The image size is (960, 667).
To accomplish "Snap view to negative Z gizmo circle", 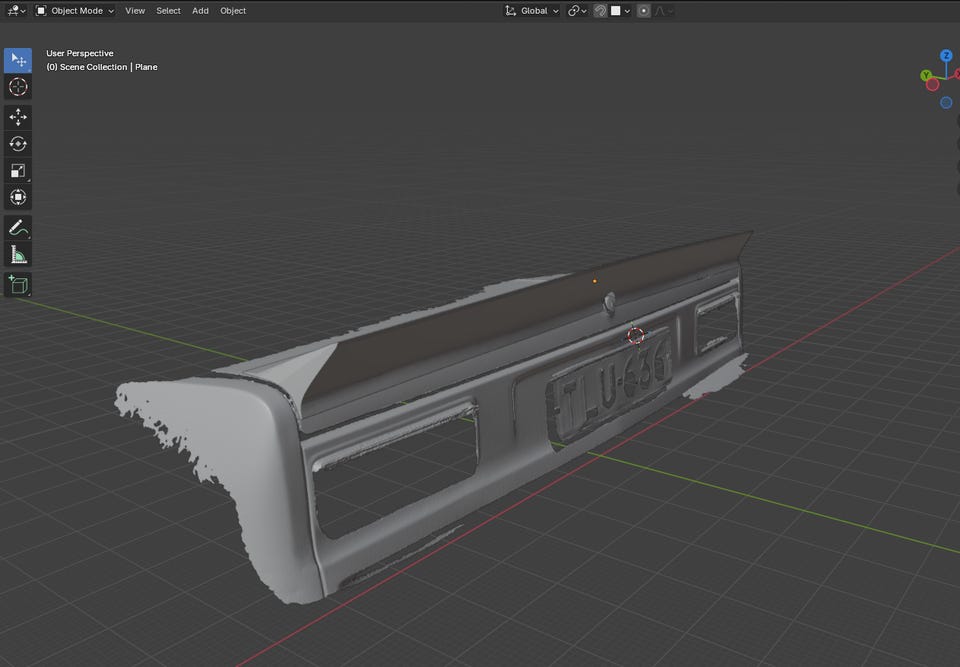I will [946, 103].
